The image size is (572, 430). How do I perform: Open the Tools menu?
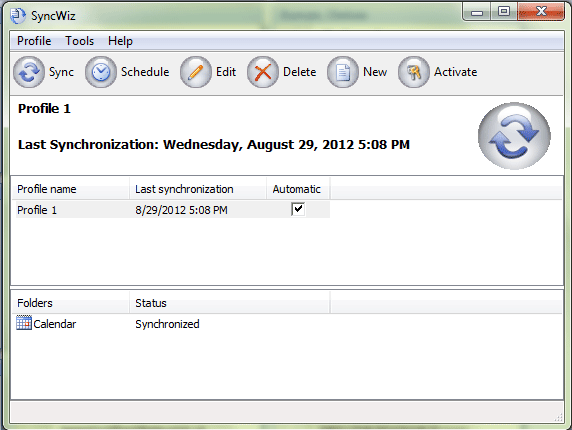[80, 41]
